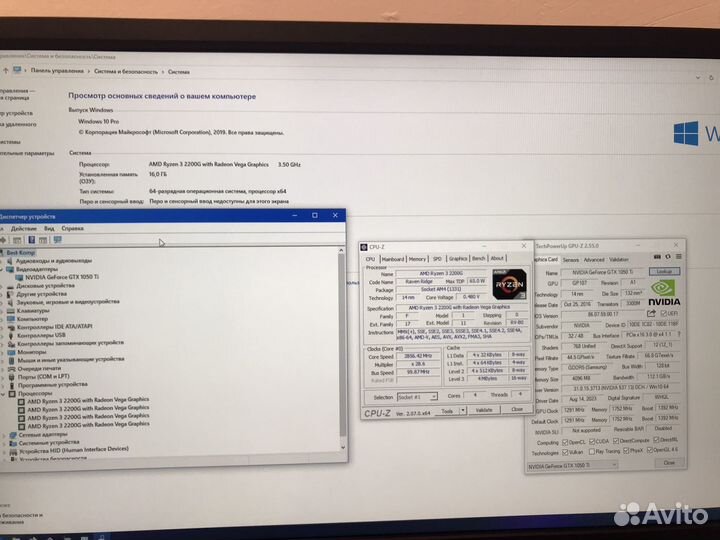Click the Device Manager scroll-up arrow
The height and width of the screenshot is (540, 720).
click(x=341, y=250)
